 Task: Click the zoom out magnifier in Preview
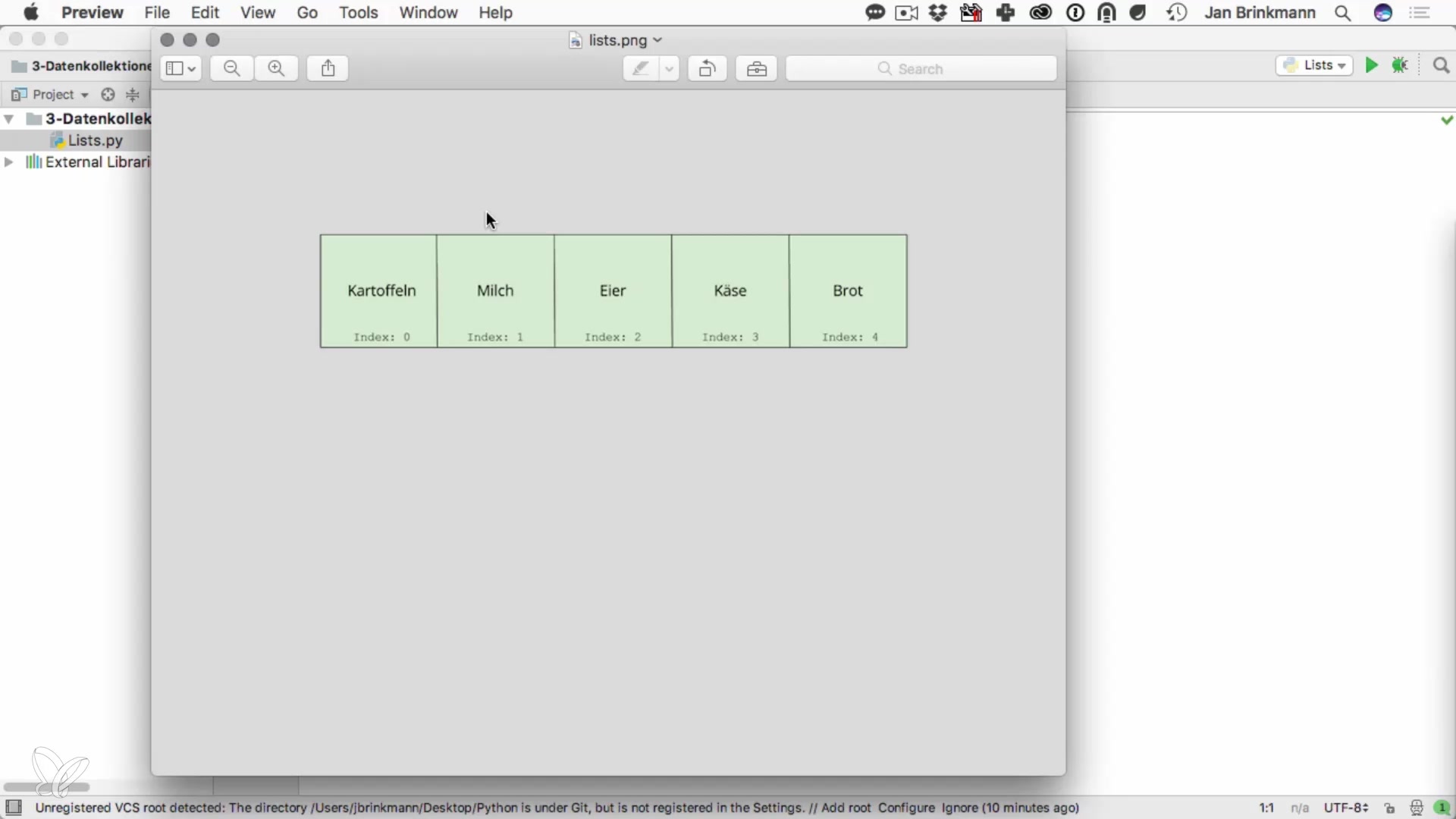pyautogui.click(x=232, y=68)
